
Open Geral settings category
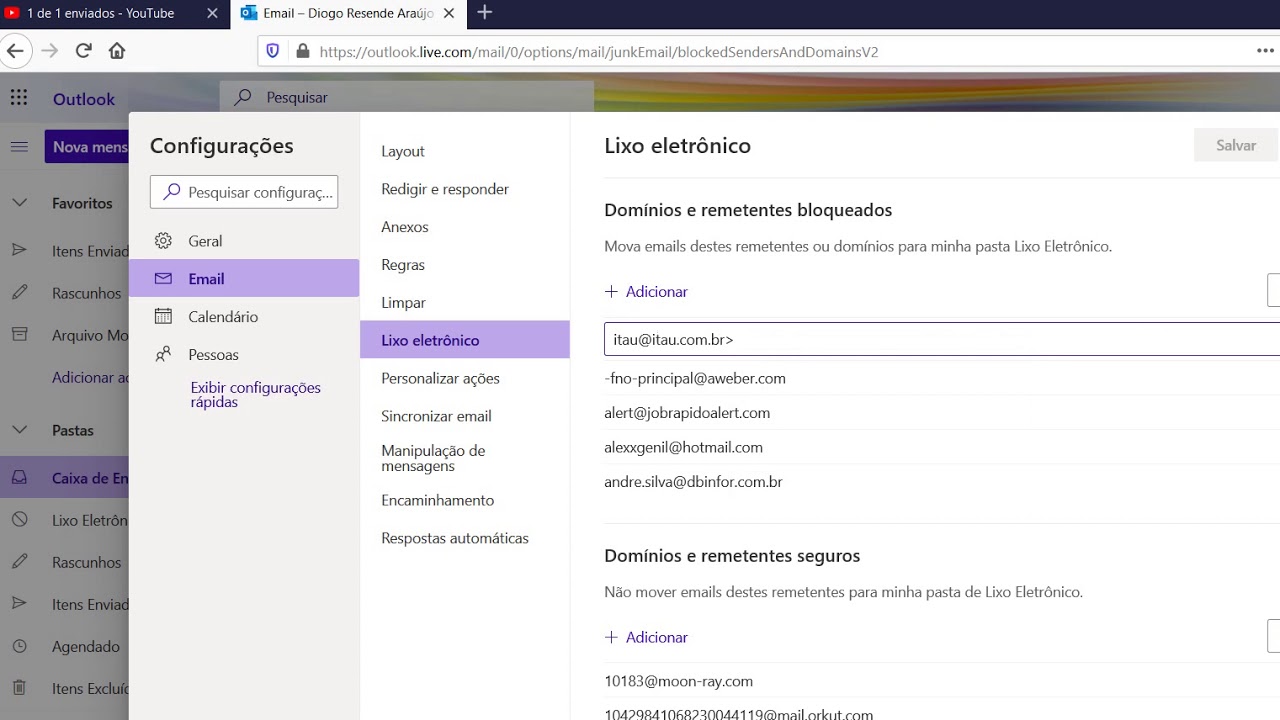click(x=244, y=241)
